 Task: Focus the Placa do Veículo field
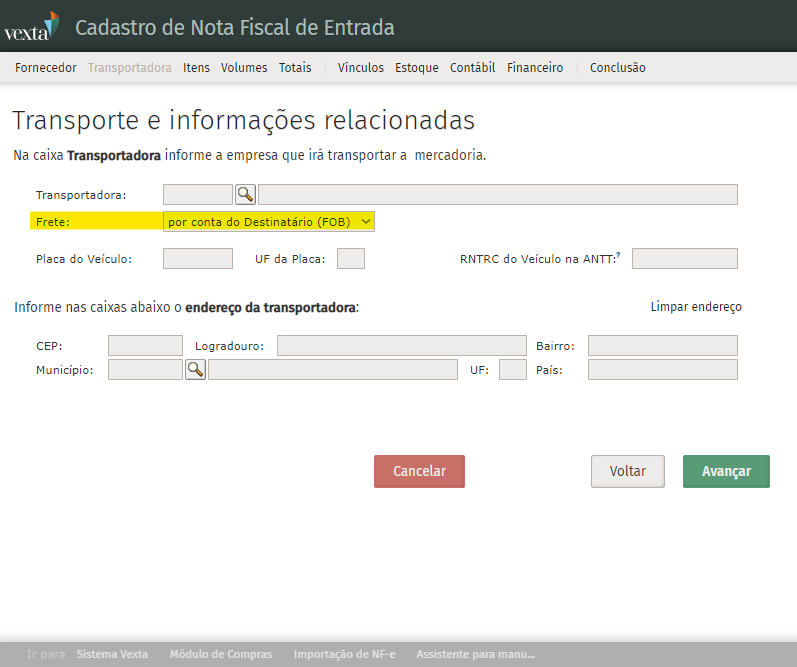(198, 259)
